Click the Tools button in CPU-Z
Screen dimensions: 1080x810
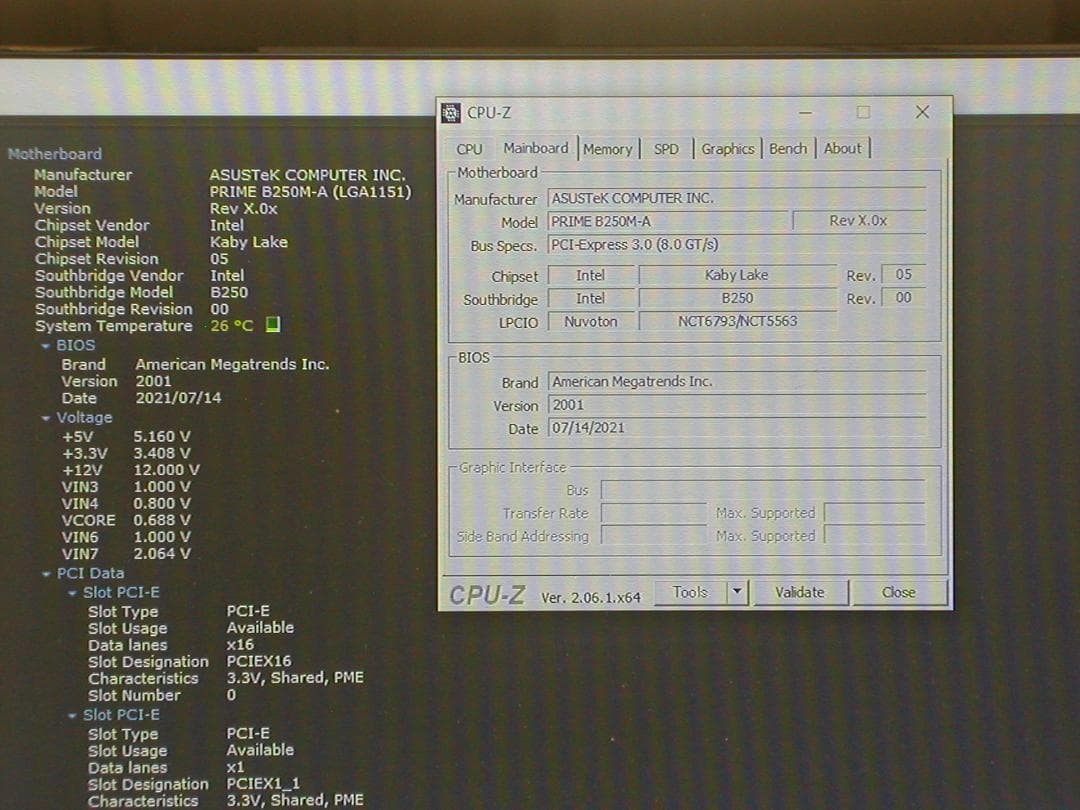690,592
